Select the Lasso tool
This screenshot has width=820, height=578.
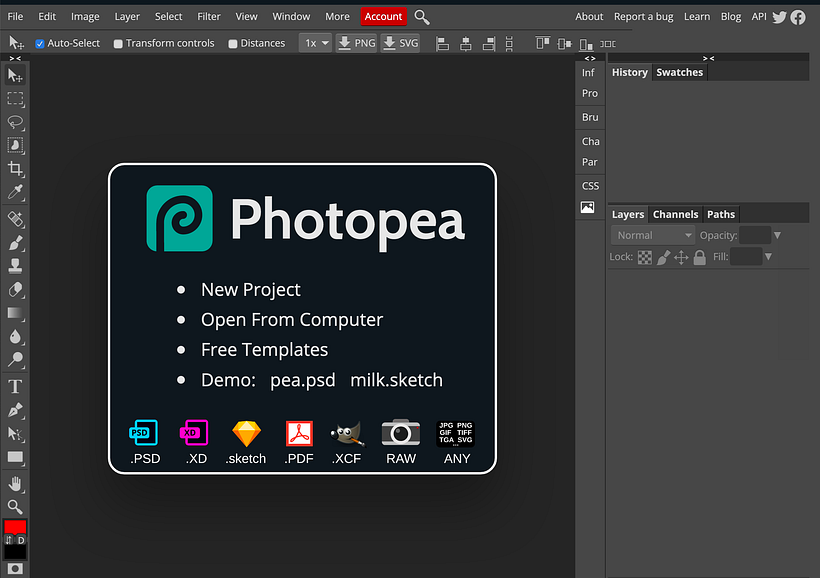click(x=15, y=122)
